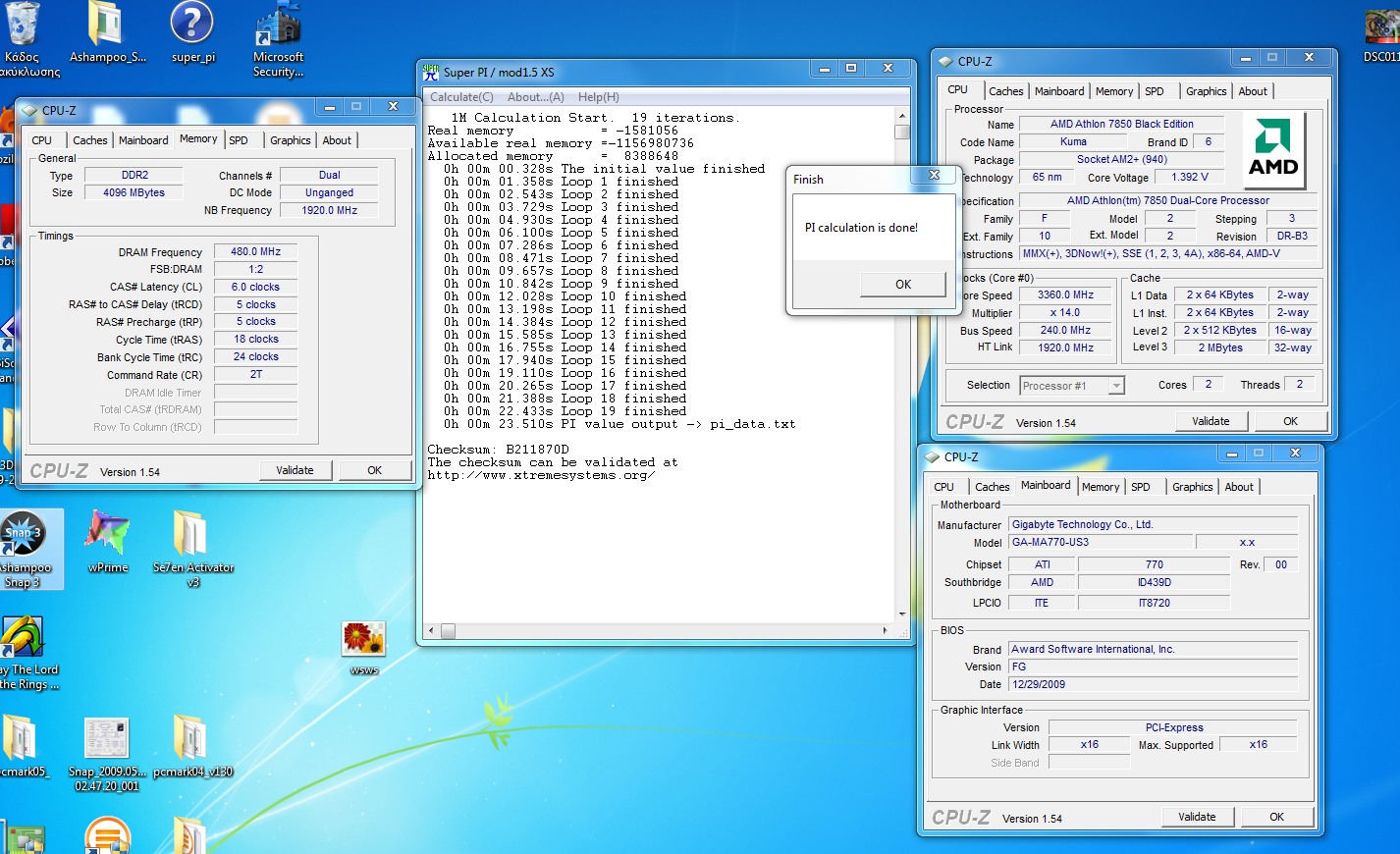Click Super PI horizontal scrollbar left arrow

[430, 631]
